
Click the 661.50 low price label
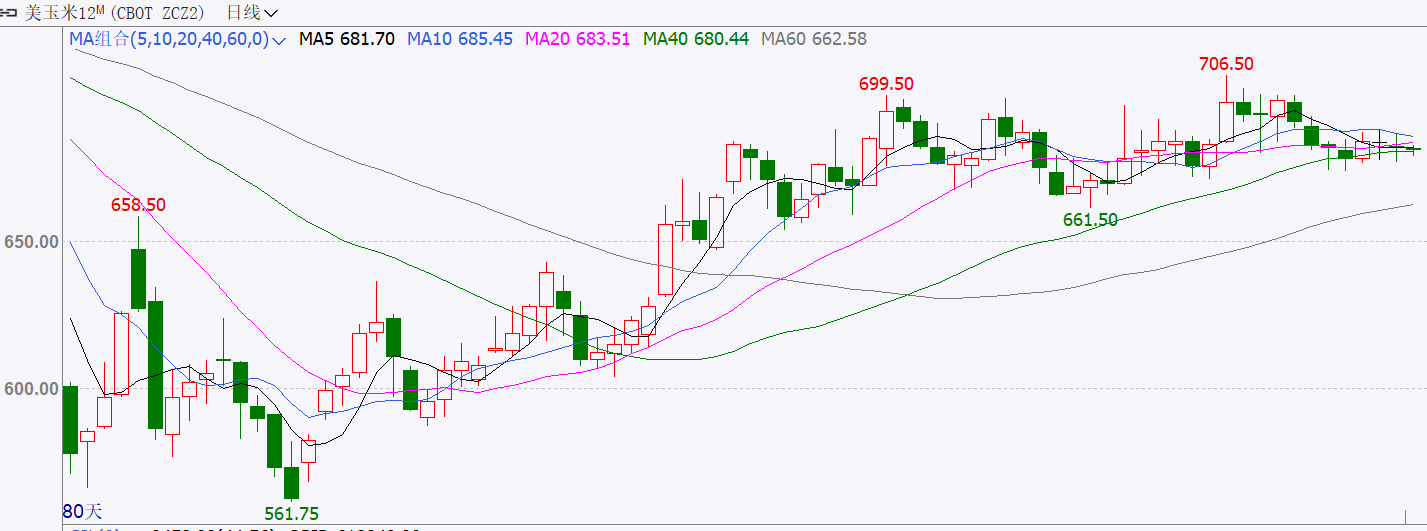(x=1090, y=220)
